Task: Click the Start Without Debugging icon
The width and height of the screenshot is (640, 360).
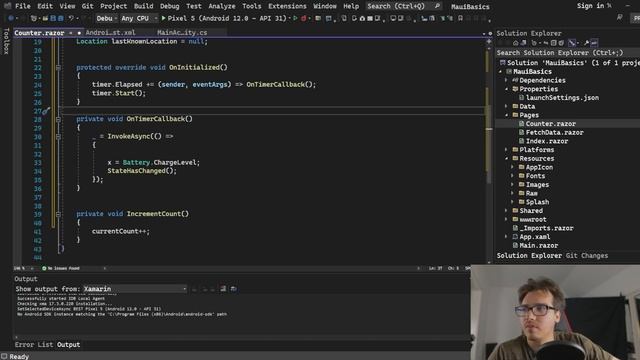Action: (295, 18)
